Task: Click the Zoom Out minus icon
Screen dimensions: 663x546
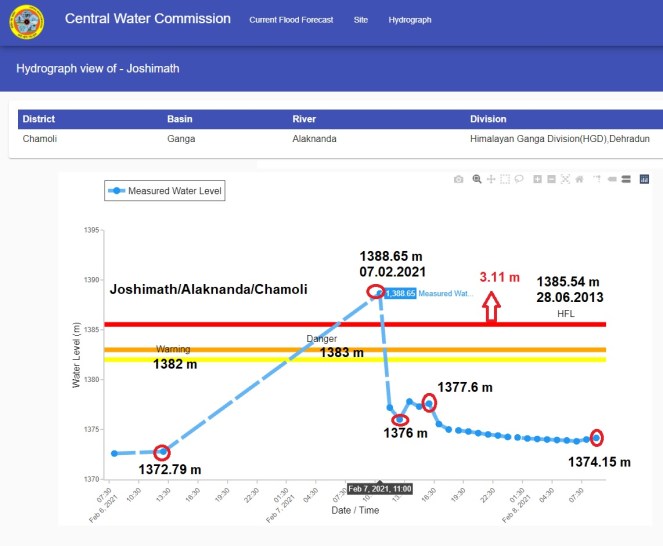Action: [551, 179]
